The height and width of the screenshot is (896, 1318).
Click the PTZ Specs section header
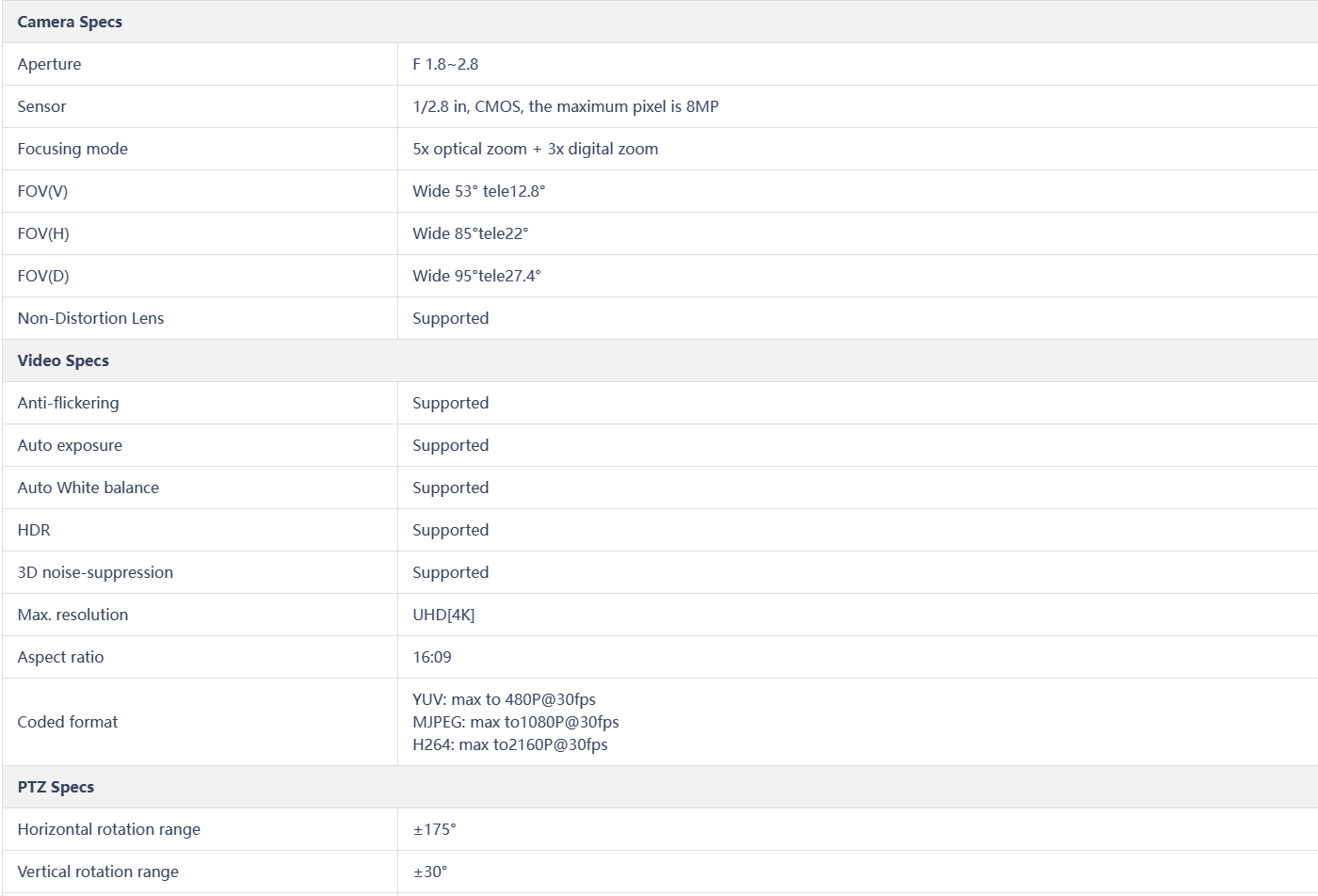[x=56, y=787]
